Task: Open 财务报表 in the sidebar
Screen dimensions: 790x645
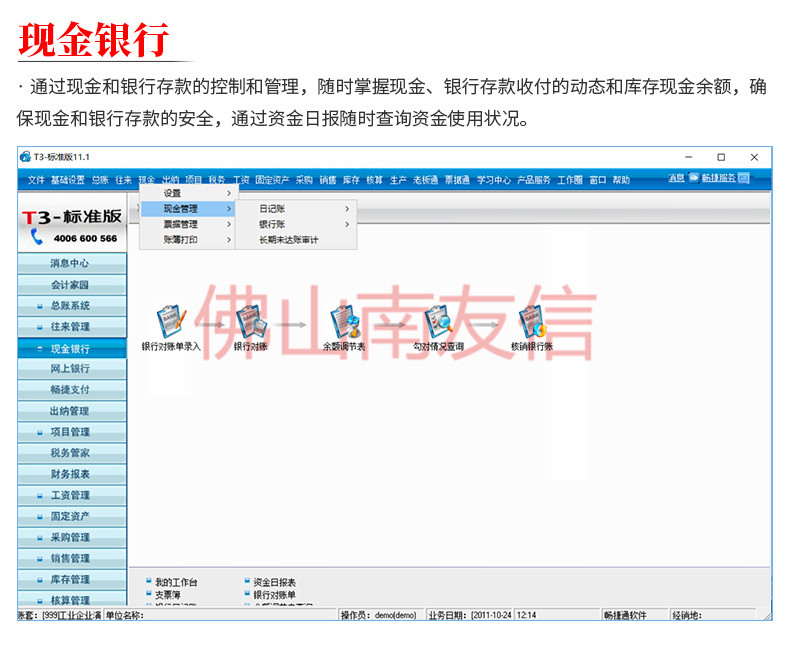Action: click(72, 474)
